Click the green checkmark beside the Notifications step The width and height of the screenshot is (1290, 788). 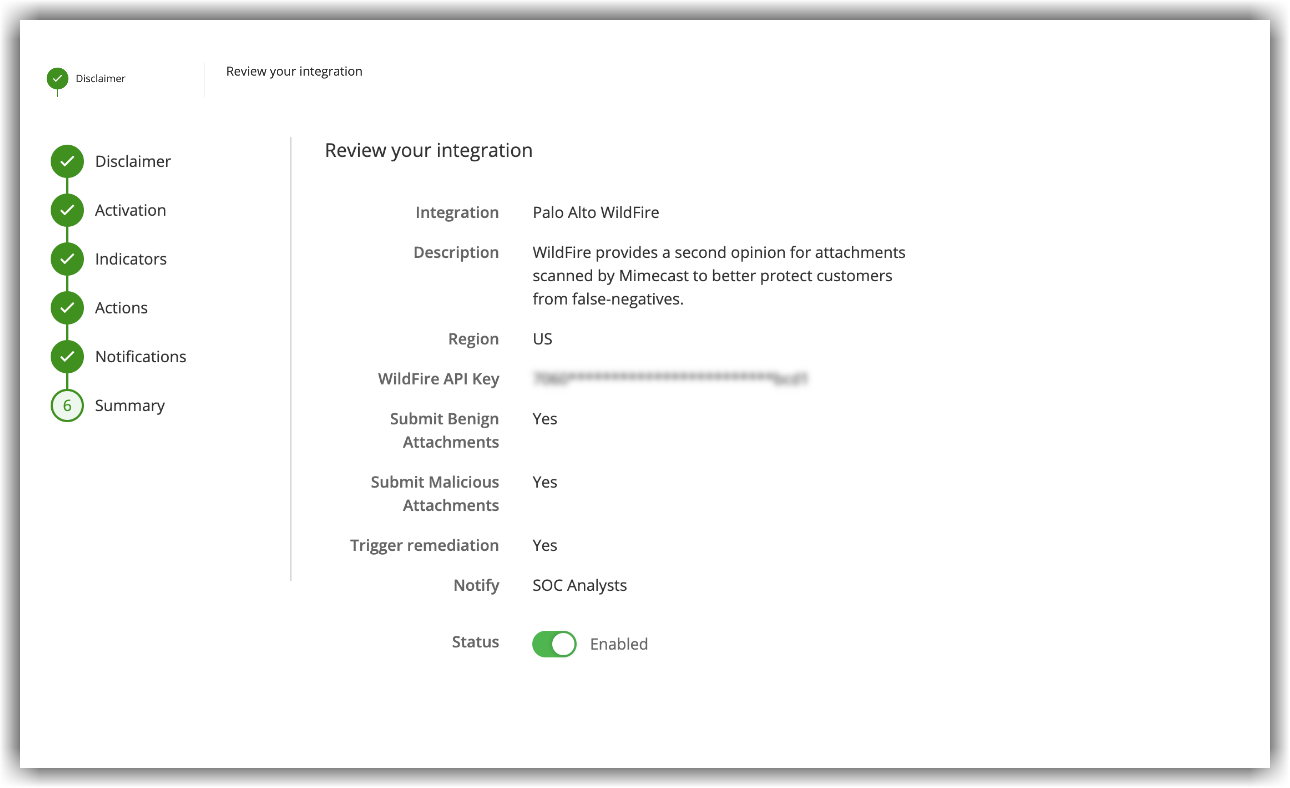[67, 356]
